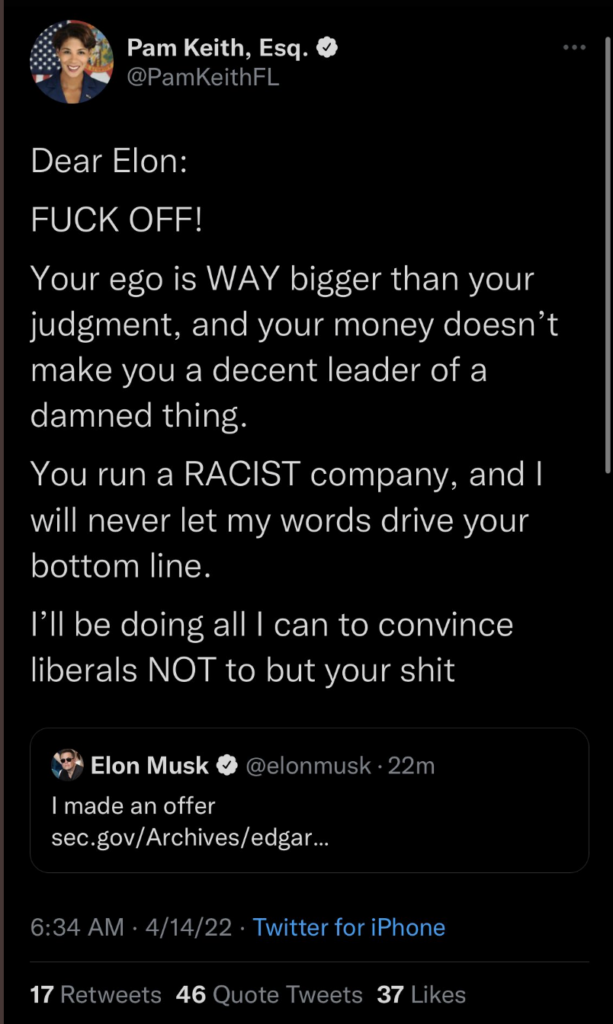Screen dimensions: 613x1024
Task: Open the @PamKeithFL handle link
Action: [202, 76]
